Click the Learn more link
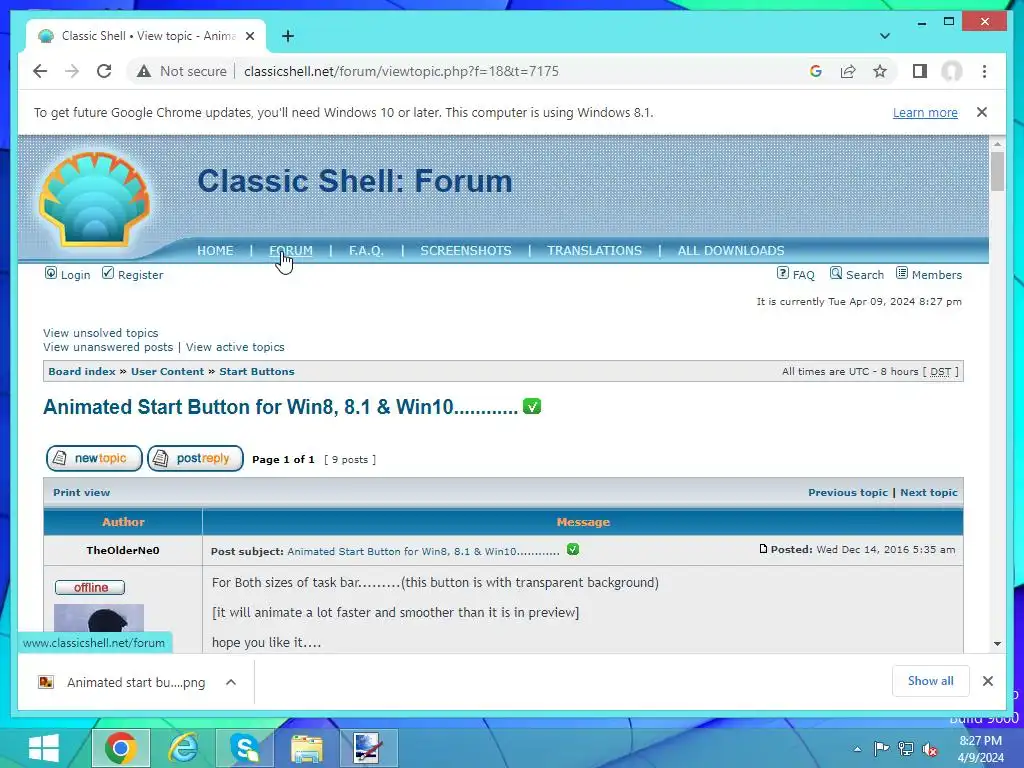 click(x=925, y=112)
